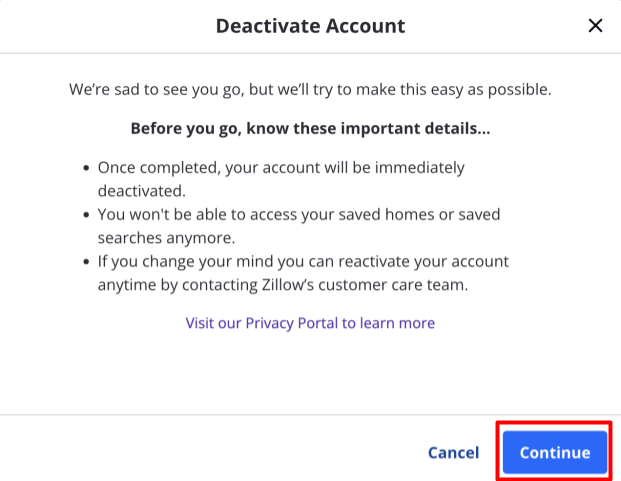This screenshot has height=481, width=621.
Task: Open the Privacy Portal link
Action: point(310,323)
